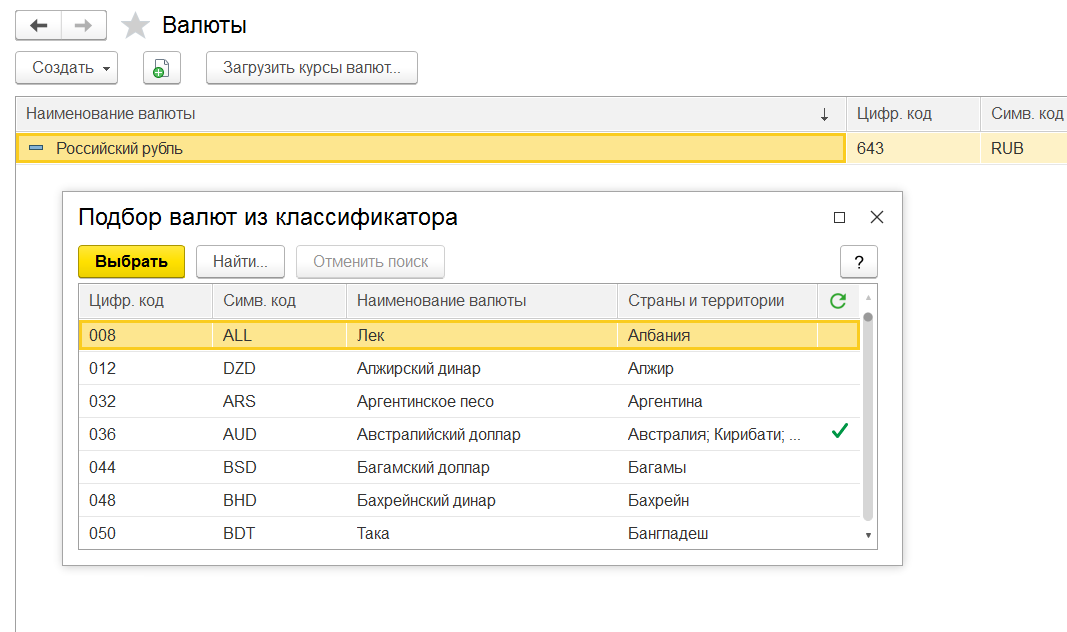Click Страны и территории column header
Screen dimensions: 1067x632
click(x=717, y=301)
